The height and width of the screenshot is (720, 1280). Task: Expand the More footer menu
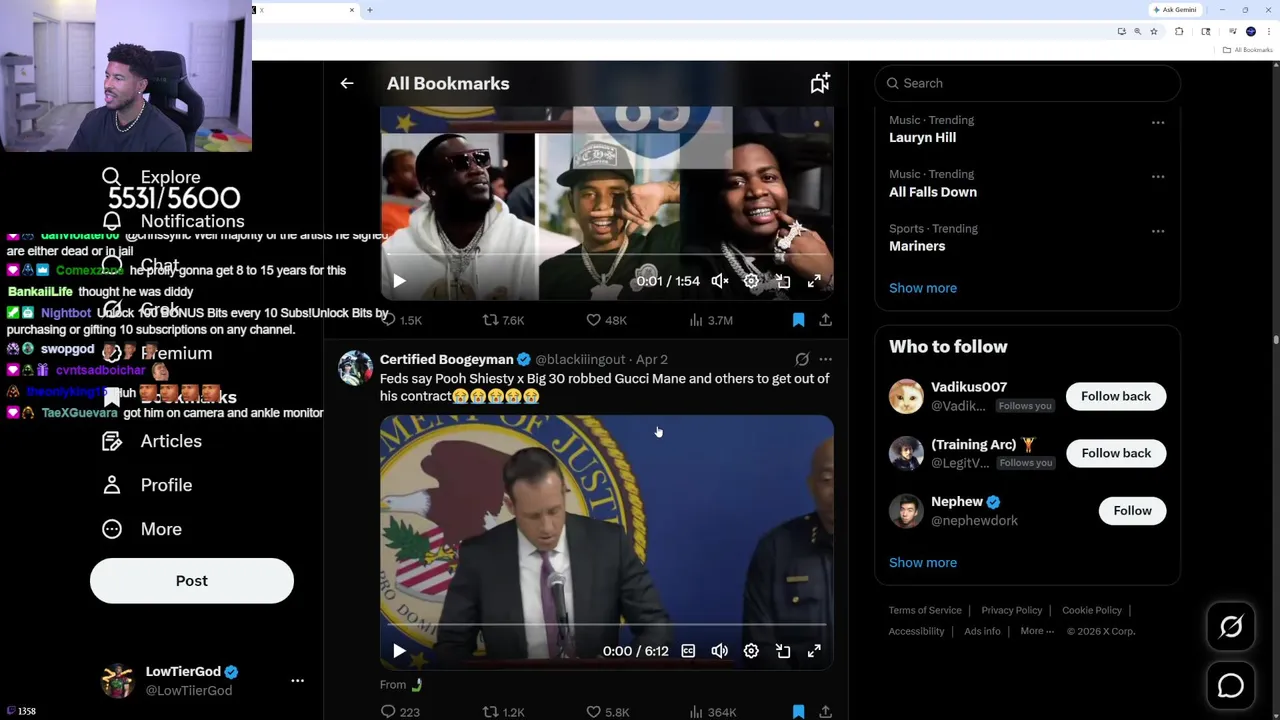pyautogui.click(x=1037, y=631)
